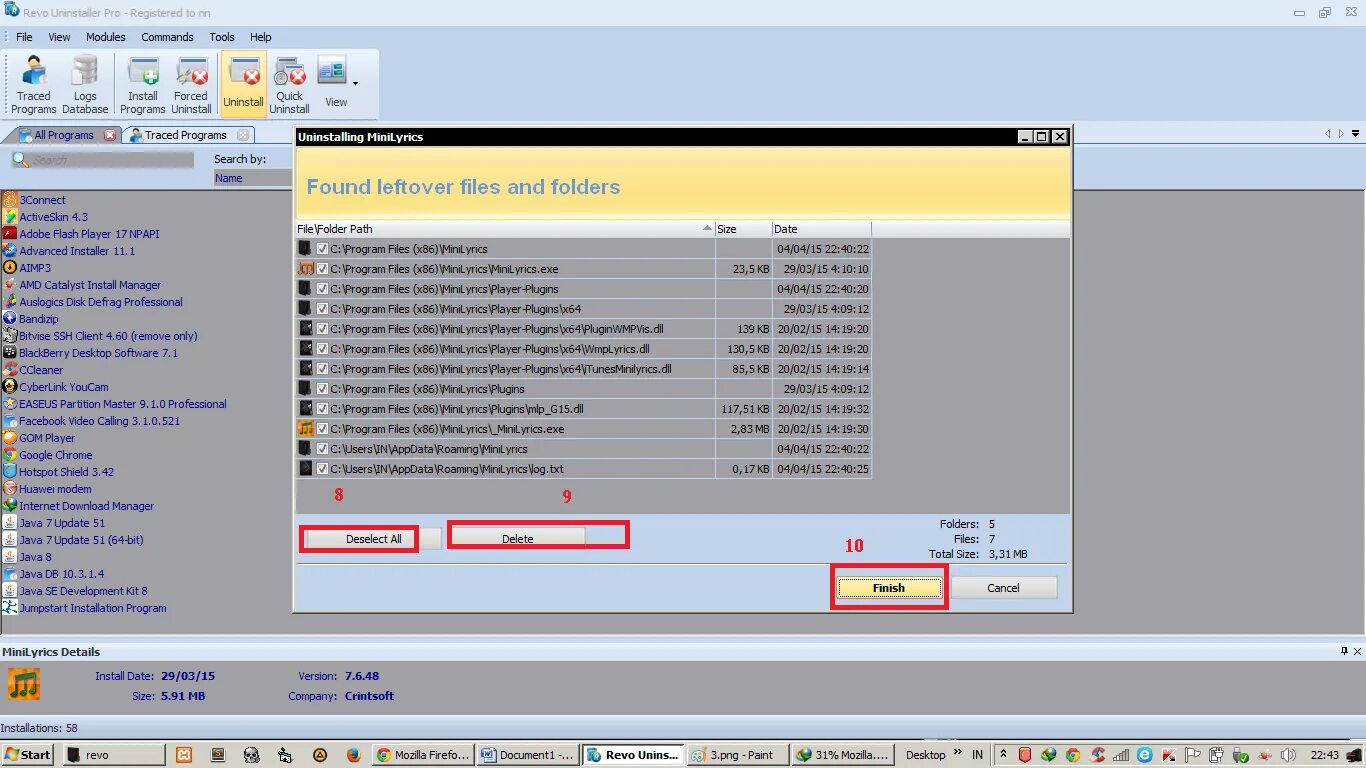Viewport: 1366px width, 768px height.
Task: Uncheck the iTunesMinilyrics.dll checkbox
Action: 322,369
